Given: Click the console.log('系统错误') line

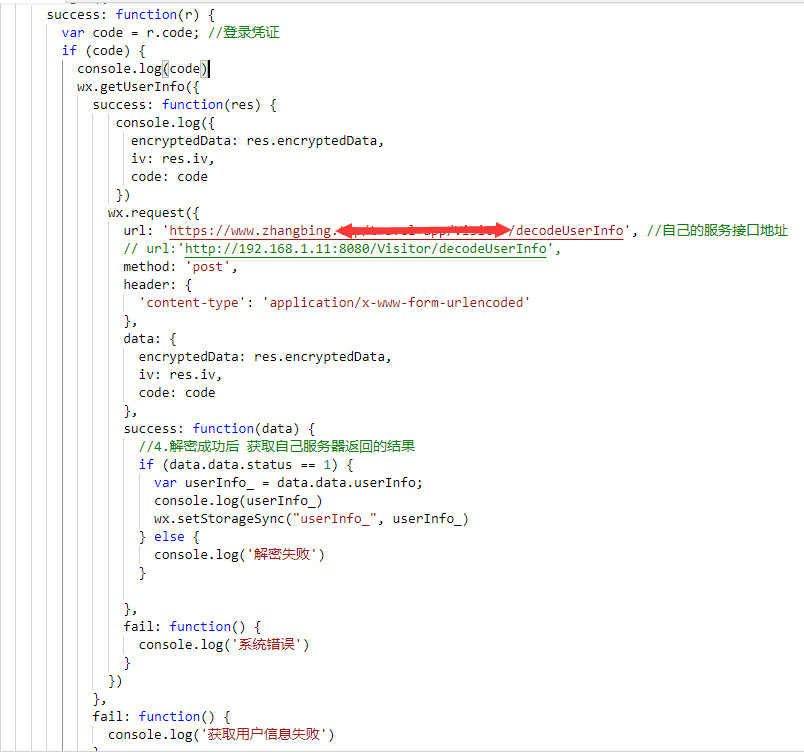Looking at the screenshot, I should 224,645.
